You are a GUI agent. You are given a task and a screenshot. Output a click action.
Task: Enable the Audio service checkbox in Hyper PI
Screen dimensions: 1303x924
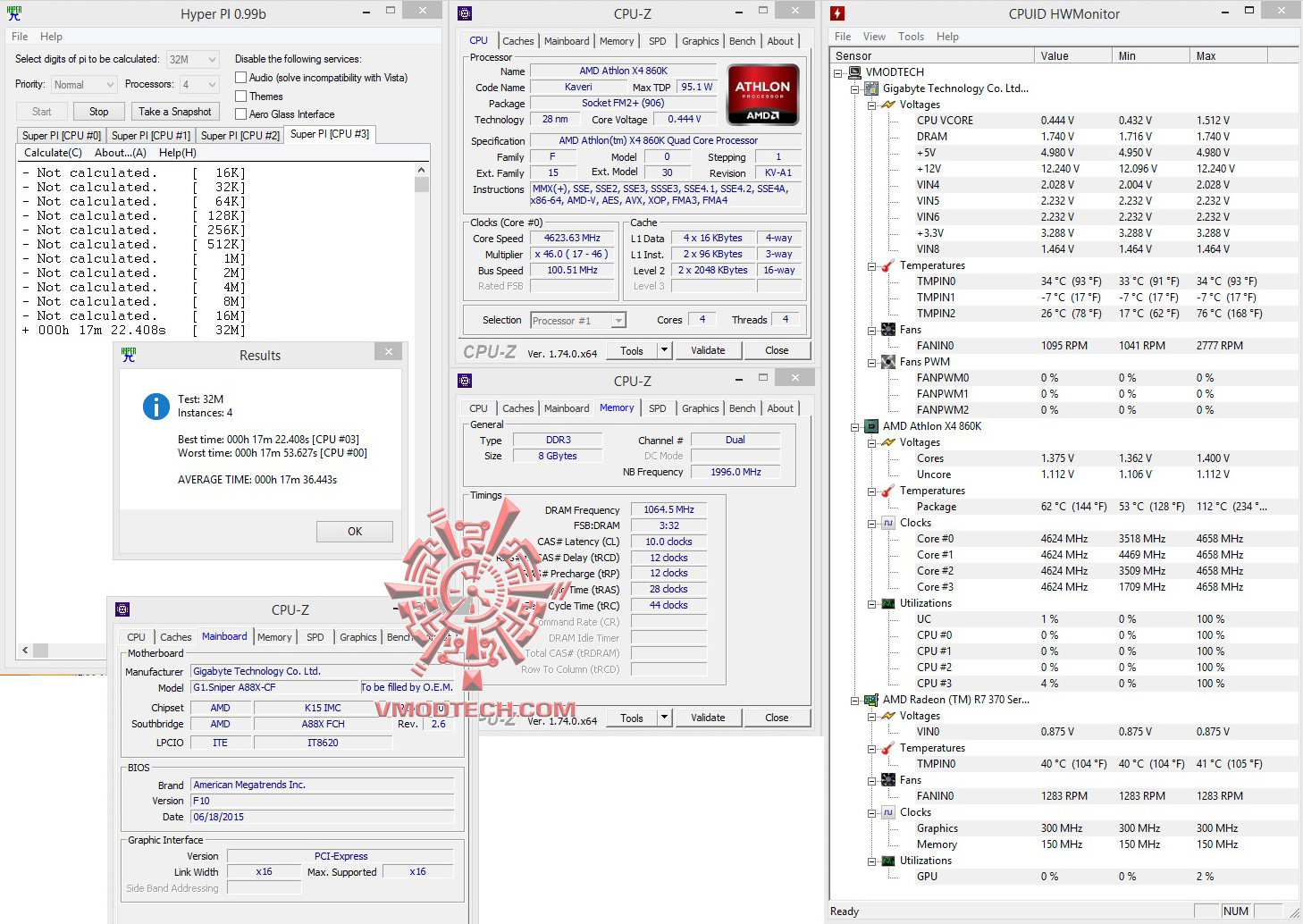240,78
